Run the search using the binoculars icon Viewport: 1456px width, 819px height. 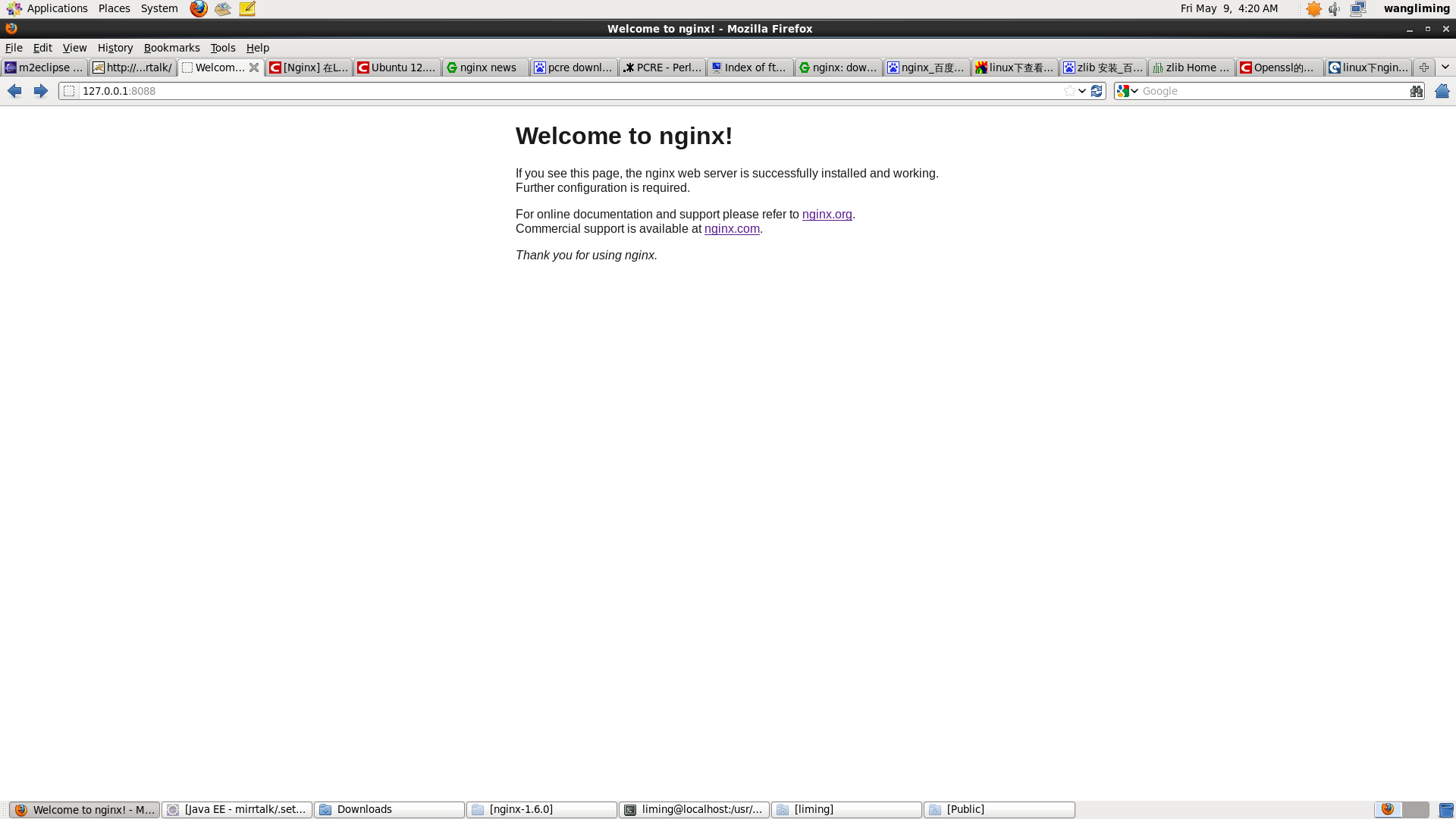point(1417,91)
